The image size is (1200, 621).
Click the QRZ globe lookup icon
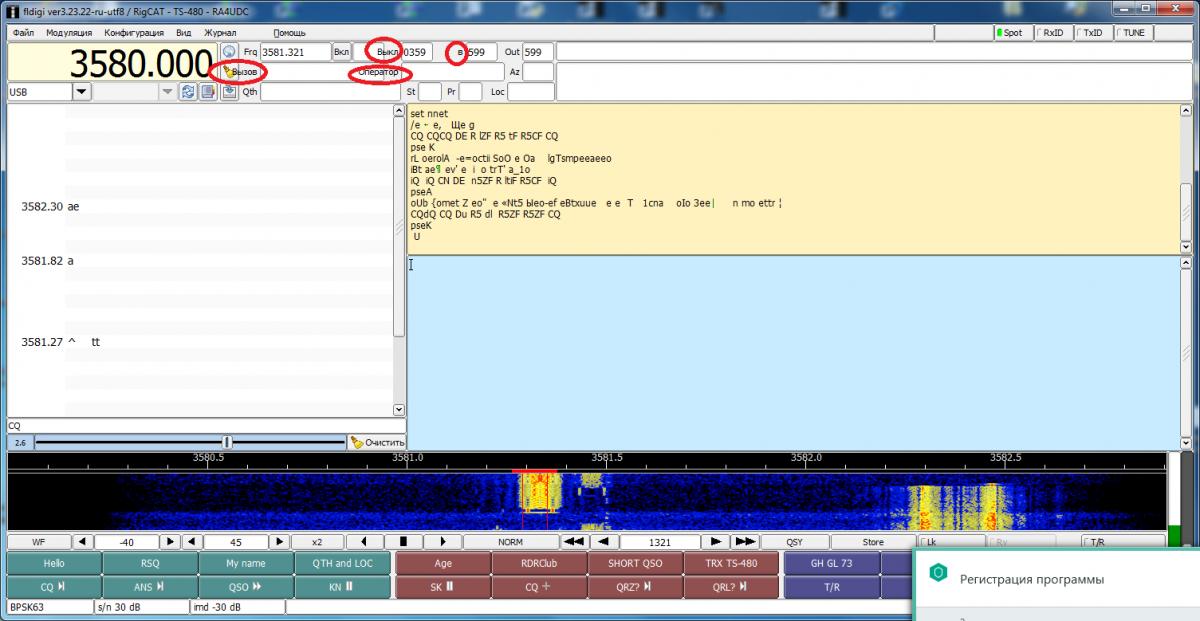(229, 52)
